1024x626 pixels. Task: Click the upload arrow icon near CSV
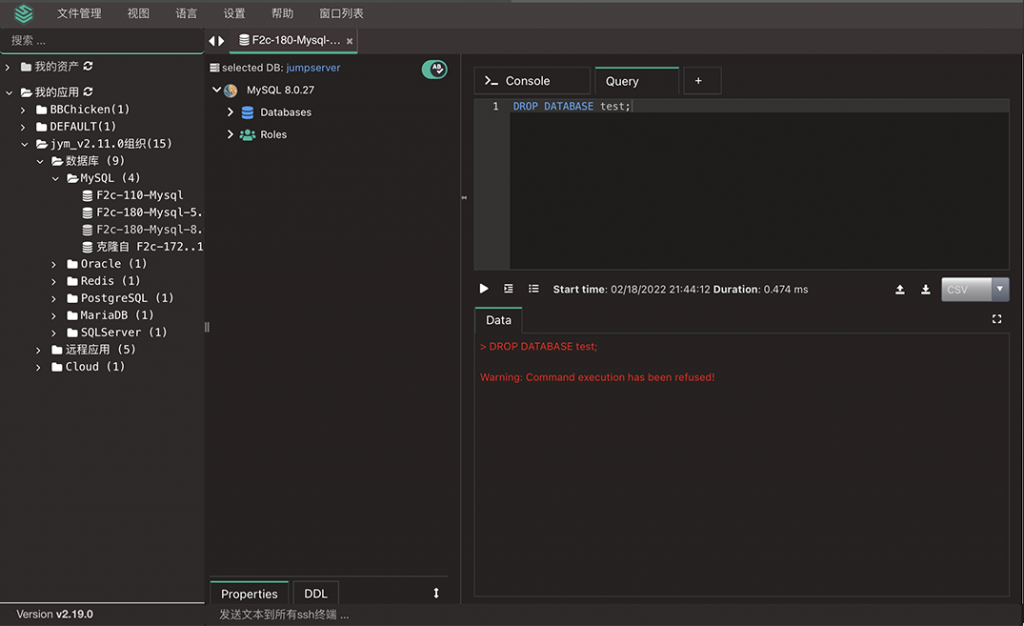[900, 289]
